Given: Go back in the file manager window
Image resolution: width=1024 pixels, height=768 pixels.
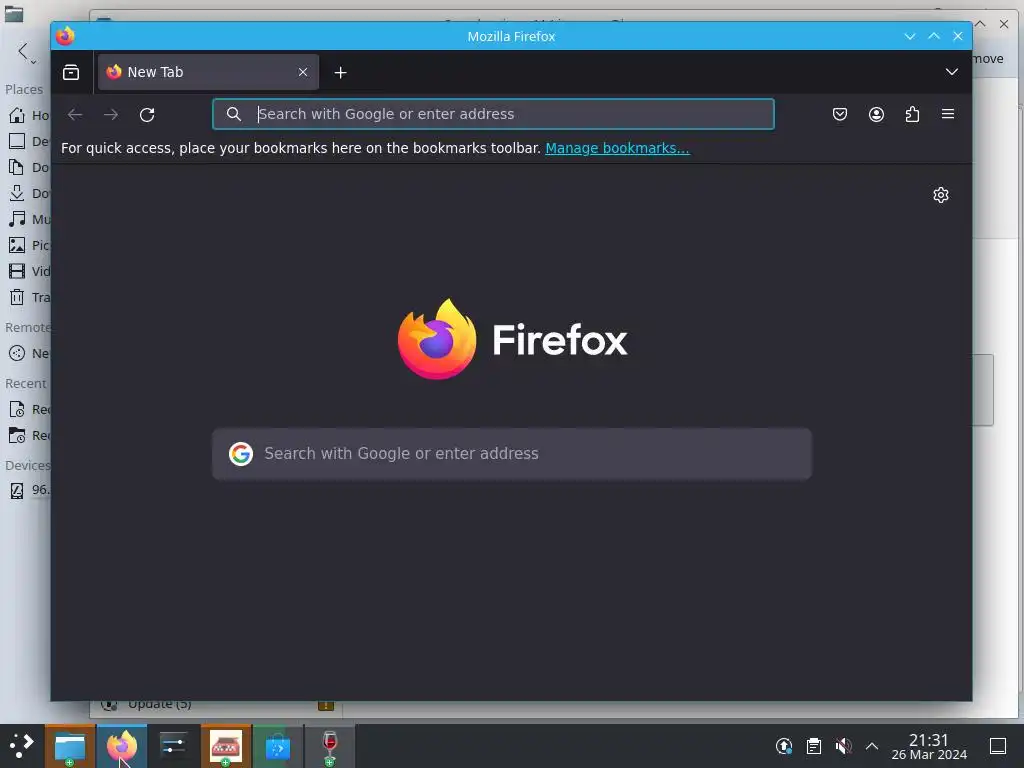Looking at the screenshot, I should point(24,52).
